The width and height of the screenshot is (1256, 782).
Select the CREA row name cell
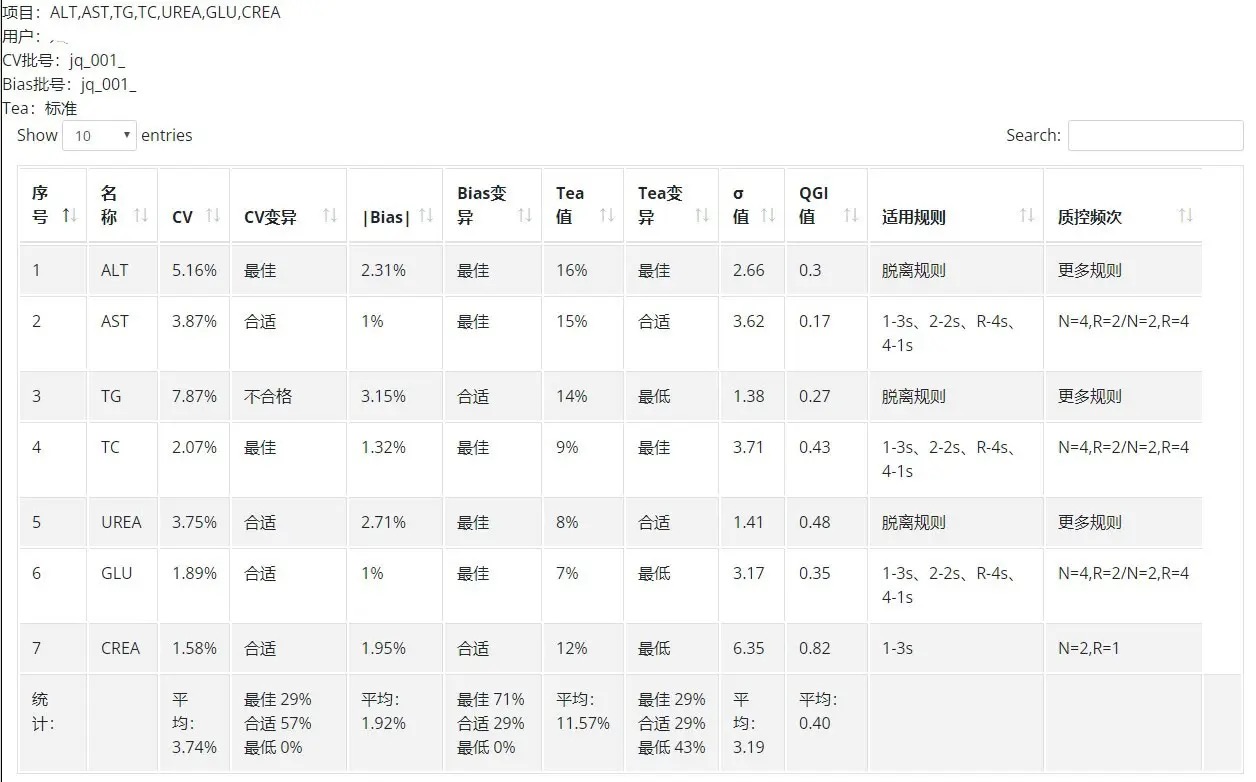pos(122,648)
